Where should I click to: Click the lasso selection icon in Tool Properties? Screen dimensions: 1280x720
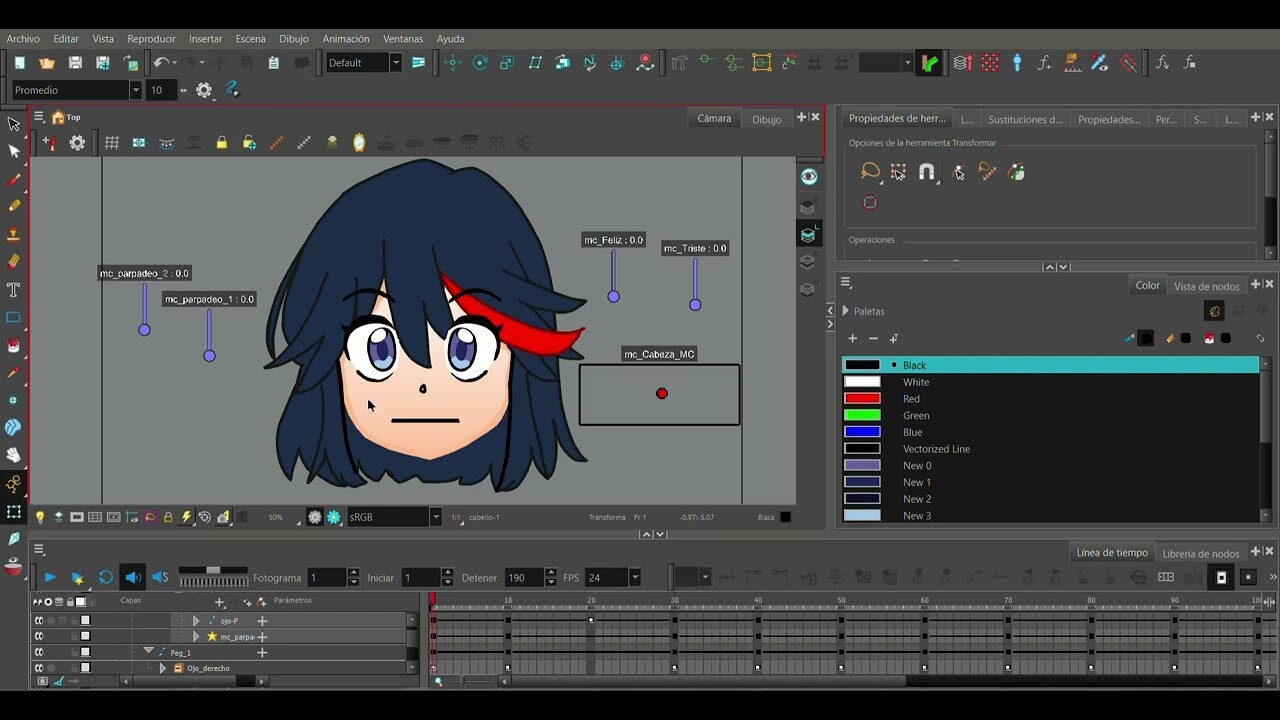tap(868, 171)
